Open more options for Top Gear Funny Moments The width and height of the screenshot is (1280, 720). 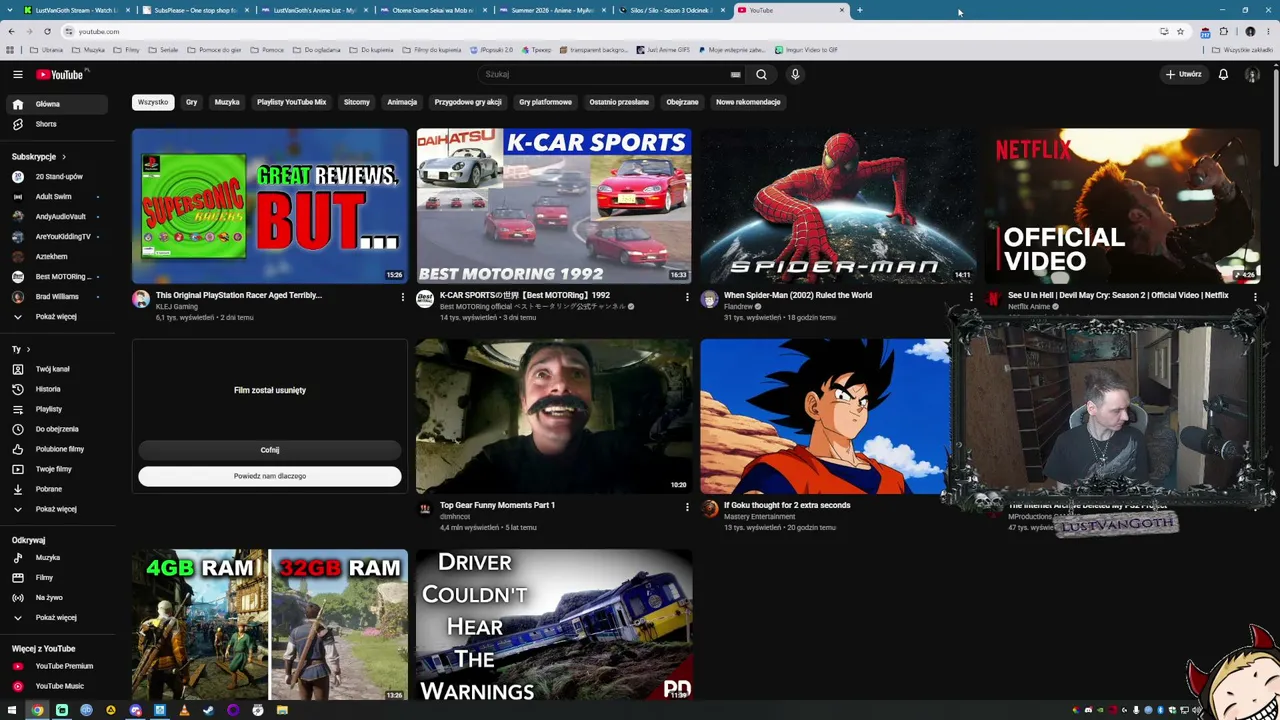coord(687,507)
